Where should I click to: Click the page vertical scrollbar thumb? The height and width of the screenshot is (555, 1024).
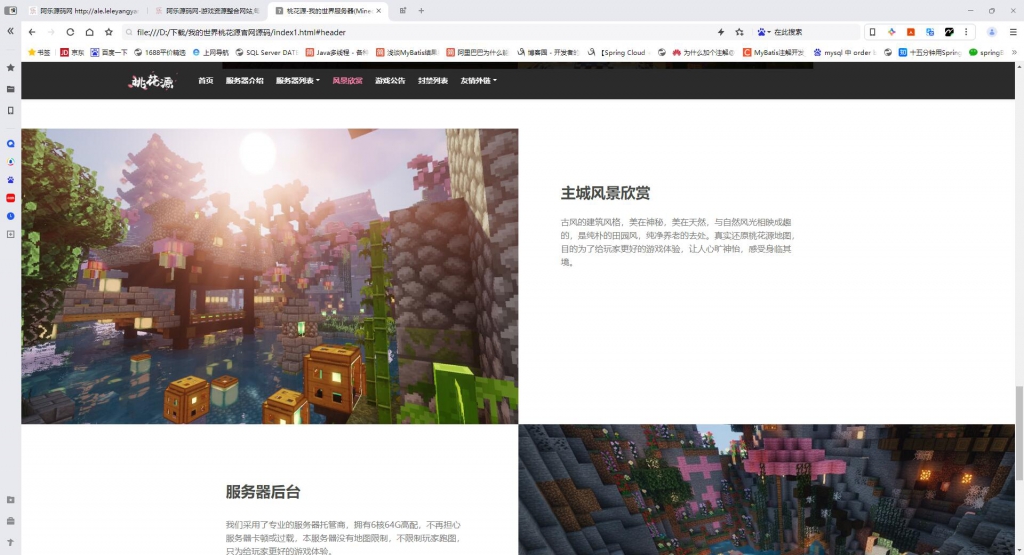[x=1019, y=434]
